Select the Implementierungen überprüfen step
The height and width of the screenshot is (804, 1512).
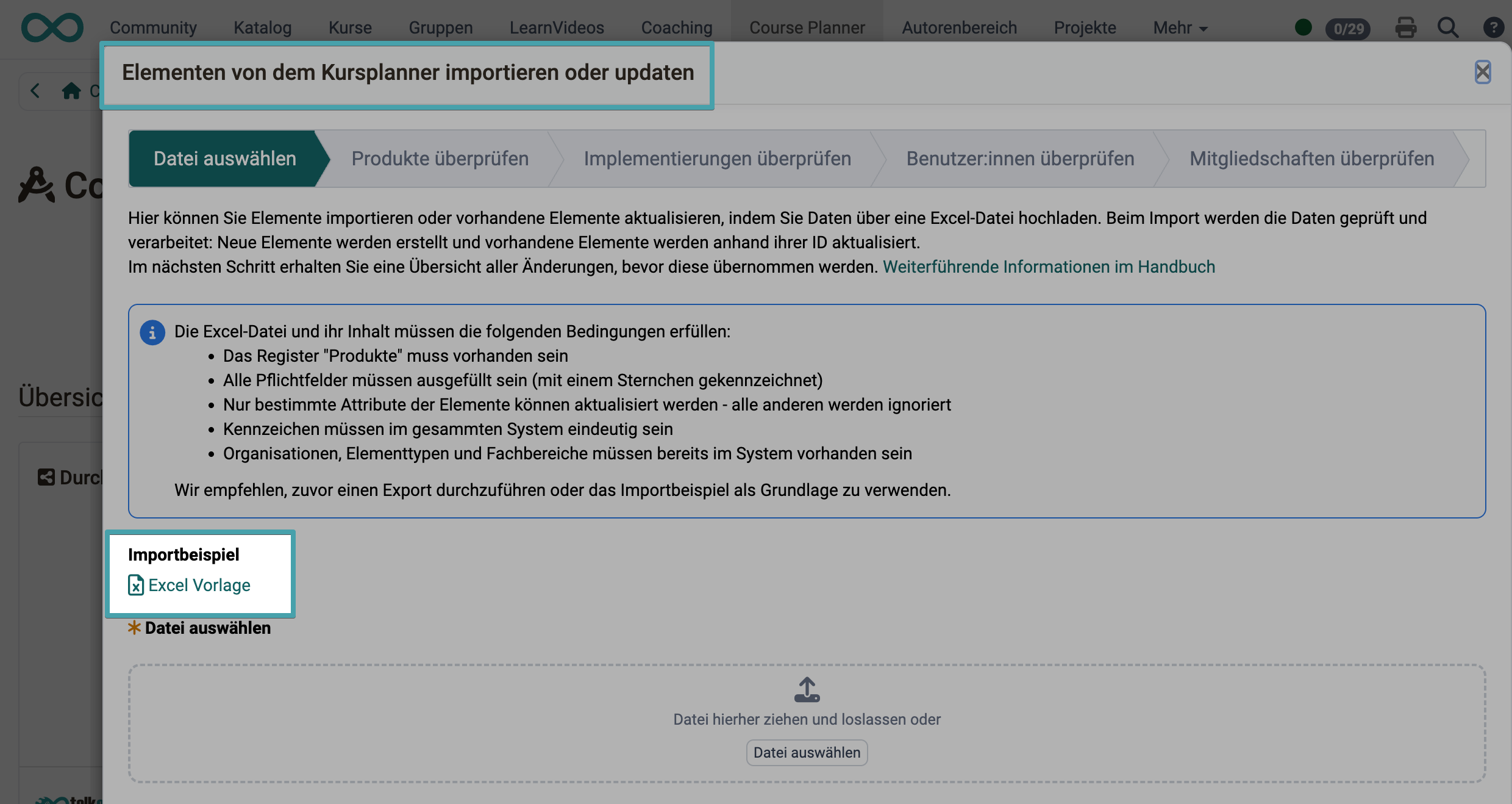point(718,159)
